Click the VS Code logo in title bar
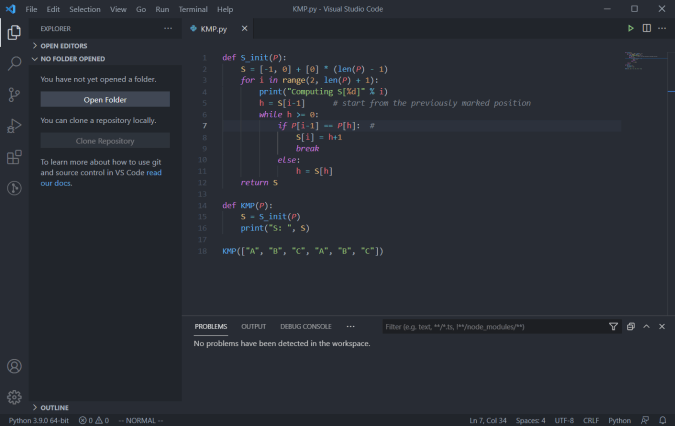 click(x=11, y=9)
